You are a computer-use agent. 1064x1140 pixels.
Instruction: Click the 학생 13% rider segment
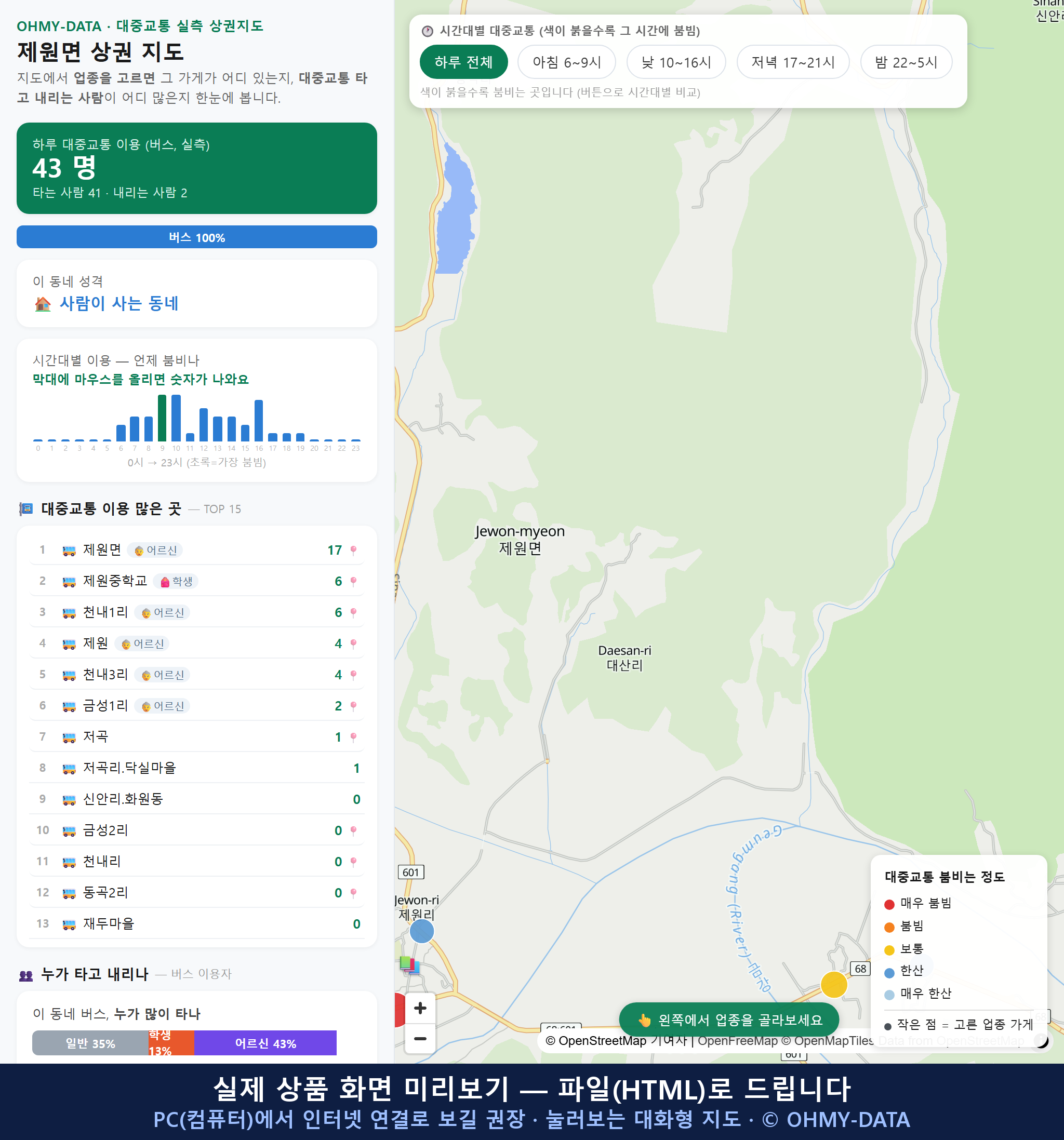pos(171,1043)
